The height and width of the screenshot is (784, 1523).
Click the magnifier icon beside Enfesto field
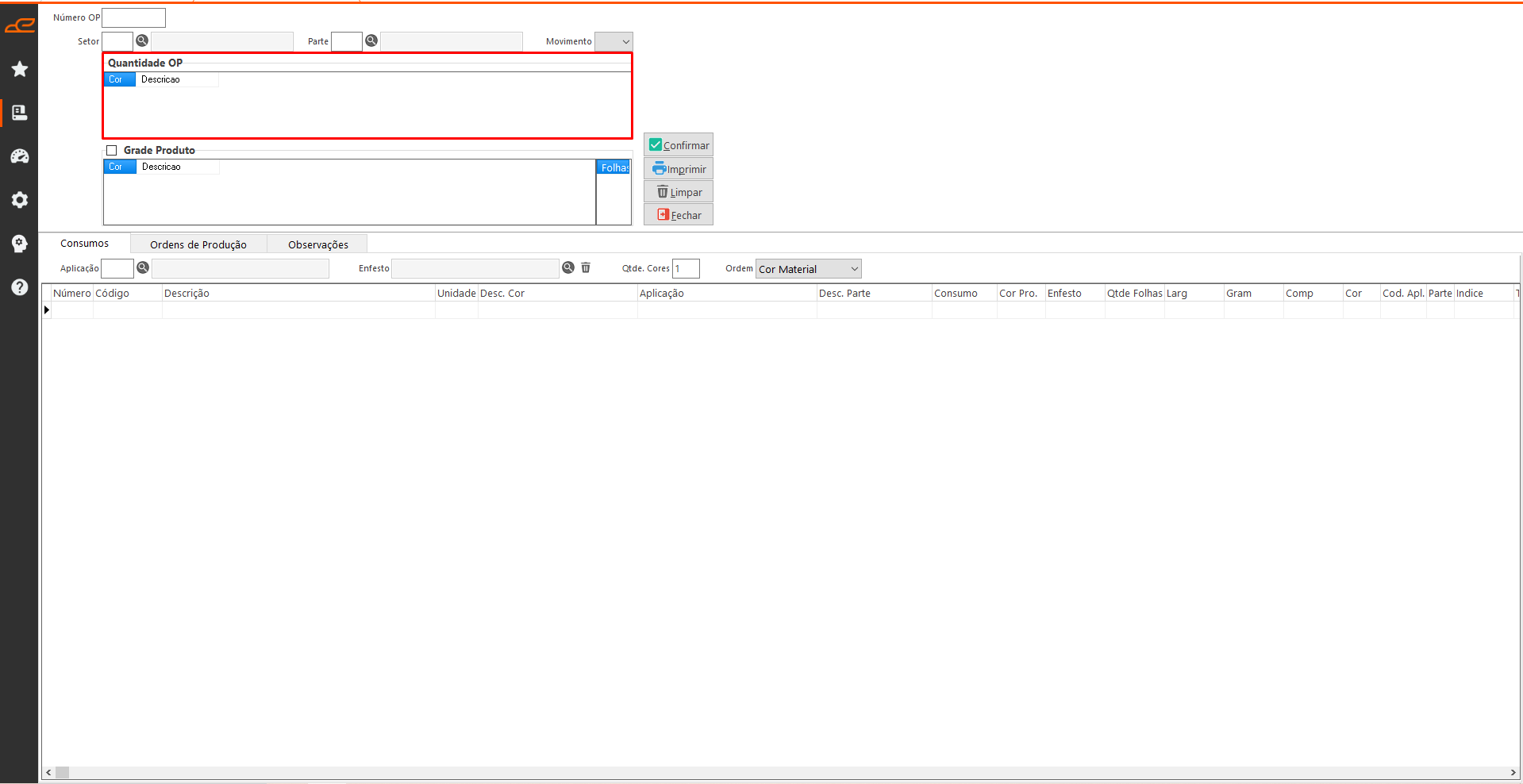pos(568,268)
